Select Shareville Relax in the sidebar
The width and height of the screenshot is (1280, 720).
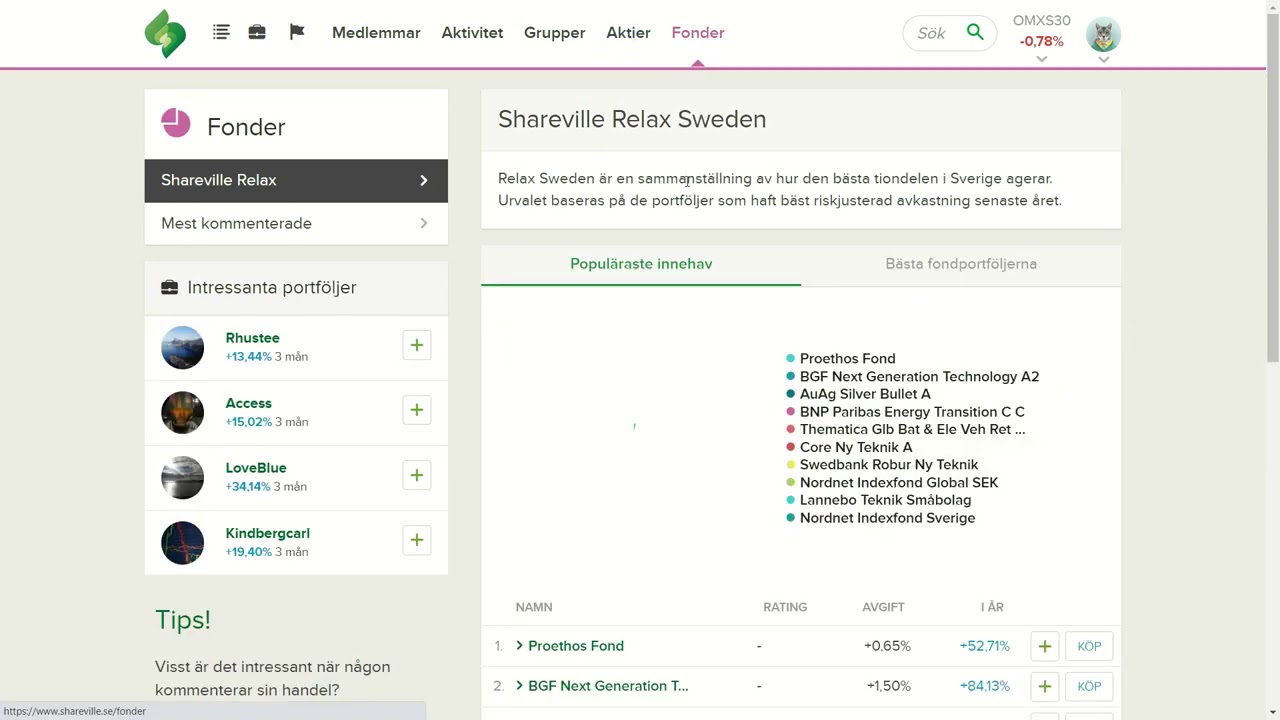(296, 180)
